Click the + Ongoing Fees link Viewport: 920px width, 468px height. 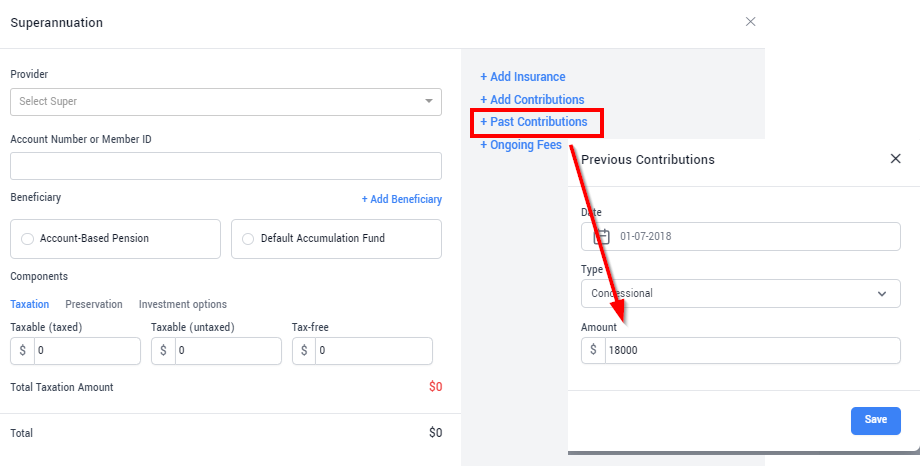521,145
